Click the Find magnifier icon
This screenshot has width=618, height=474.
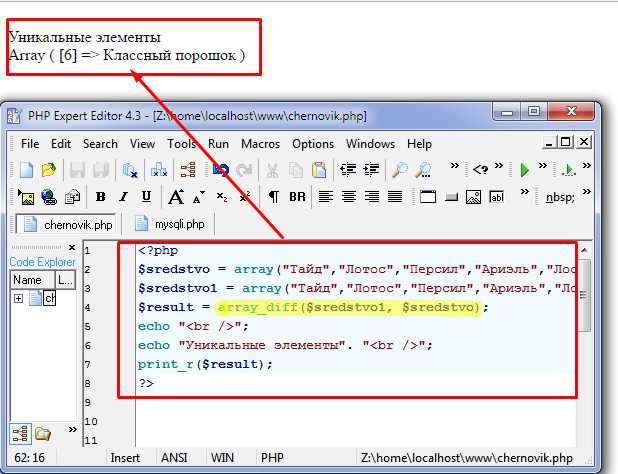[x=399, y=170]
